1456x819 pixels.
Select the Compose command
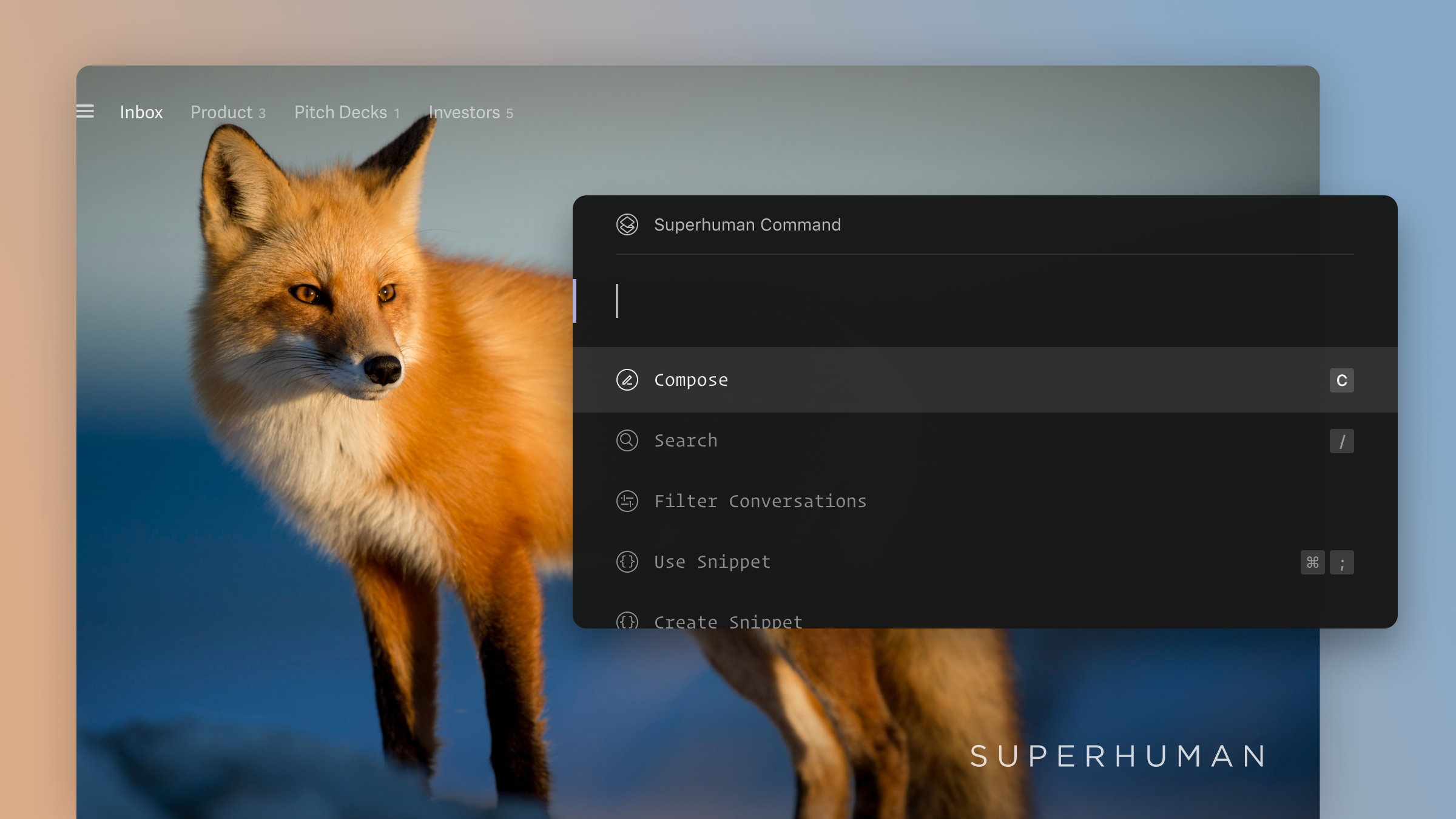tap(690, 380)
